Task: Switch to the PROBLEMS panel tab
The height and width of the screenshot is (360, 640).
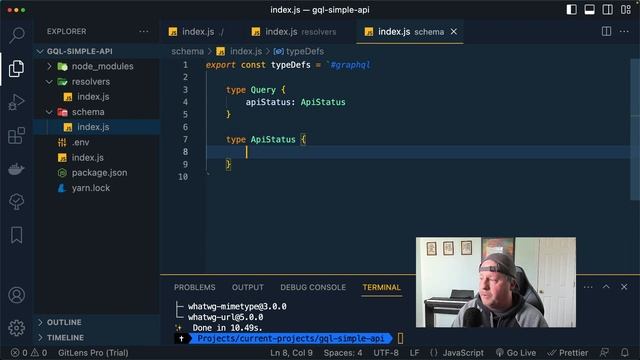Action: point(195,287)
